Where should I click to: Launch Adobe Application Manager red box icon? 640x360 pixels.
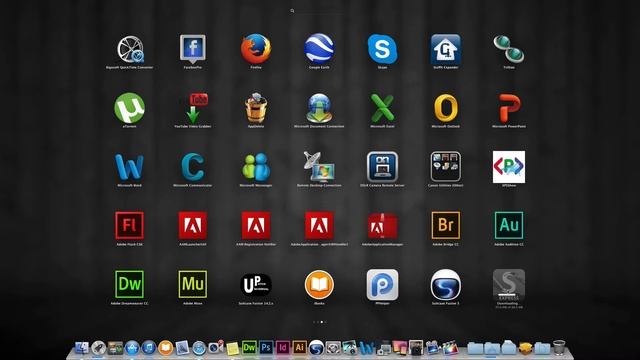382,225
